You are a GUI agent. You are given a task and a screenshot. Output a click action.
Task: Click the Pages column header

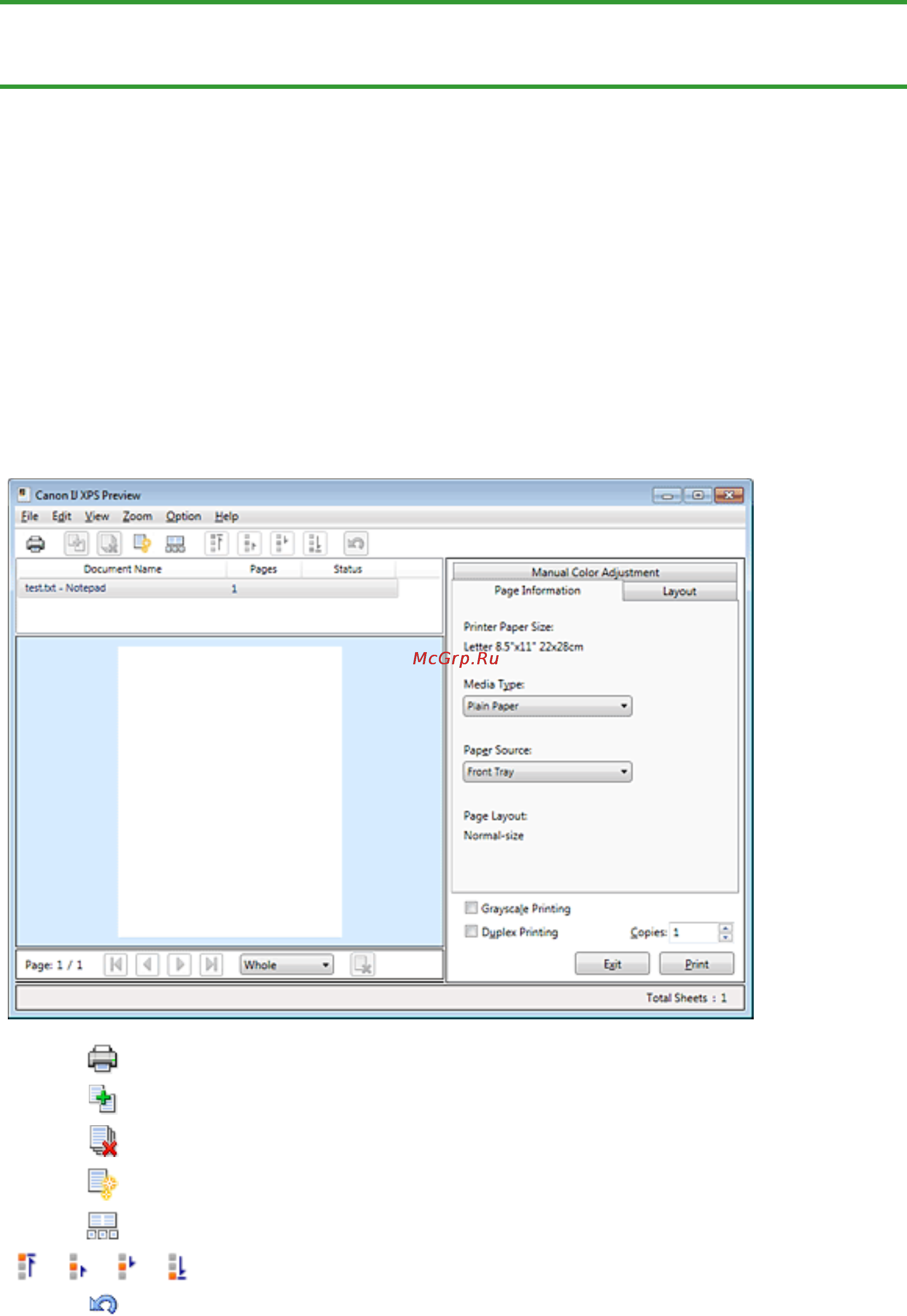click(264, 569)
